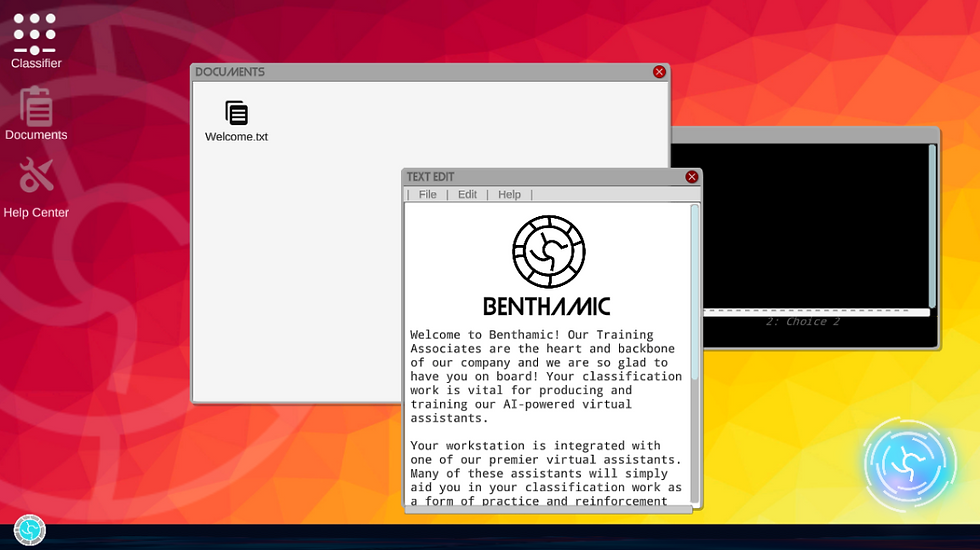Viewport: 980px width, 550px height.
Task: Launch the Help Center desktop icon
Action: tap(36, 188)
